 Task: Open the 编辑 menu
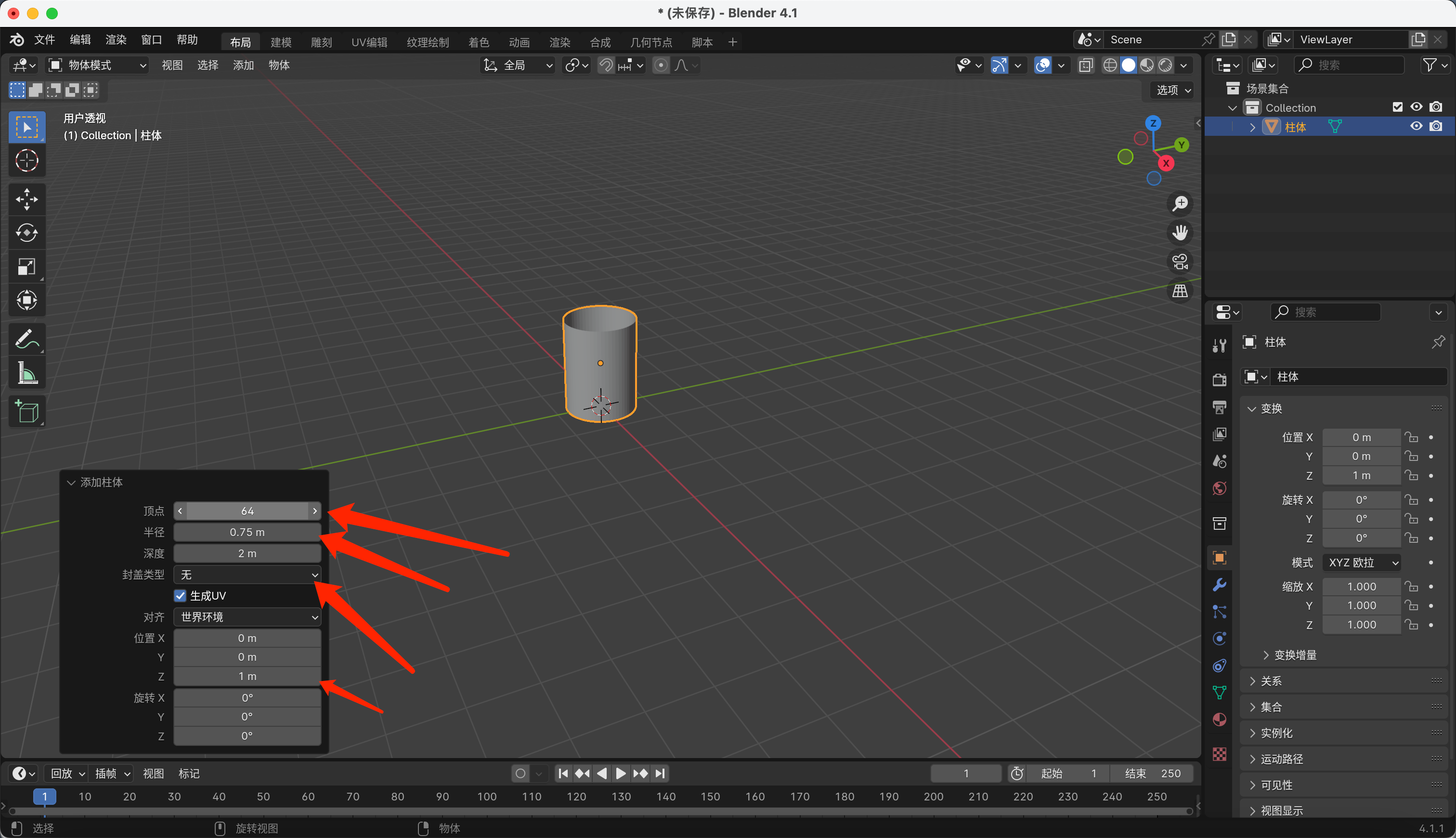tap(80, 39)
